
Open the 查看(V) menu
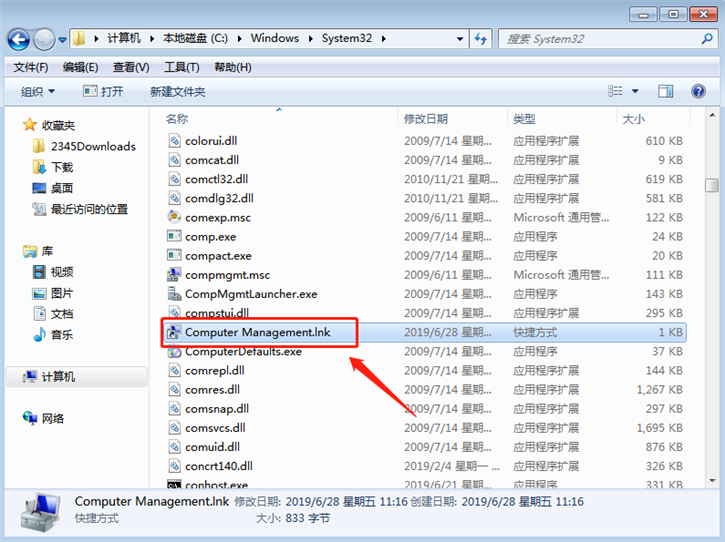131,68
